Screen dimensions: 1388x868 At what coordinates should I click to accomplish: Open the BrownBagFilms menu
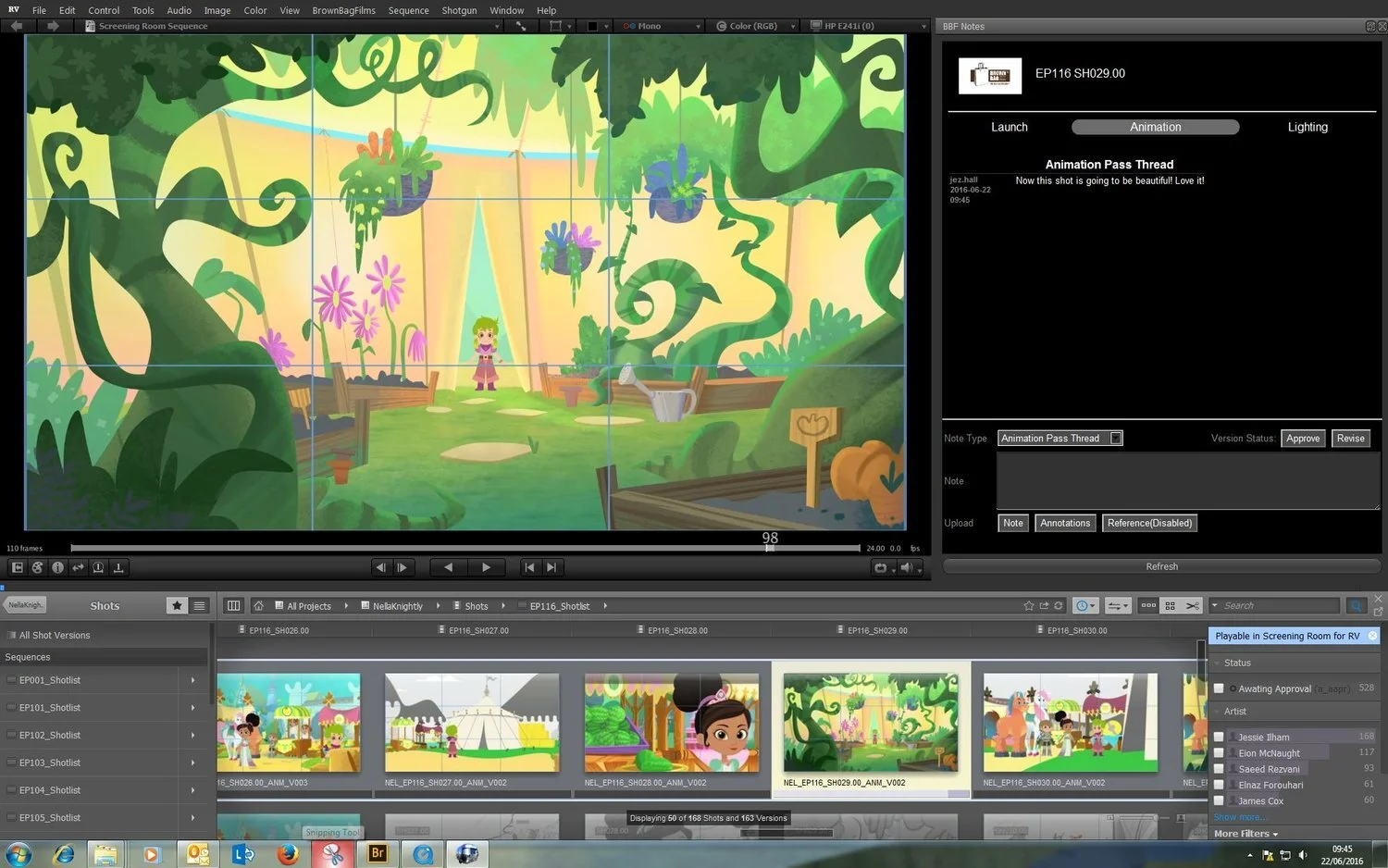tap(343, 10)
